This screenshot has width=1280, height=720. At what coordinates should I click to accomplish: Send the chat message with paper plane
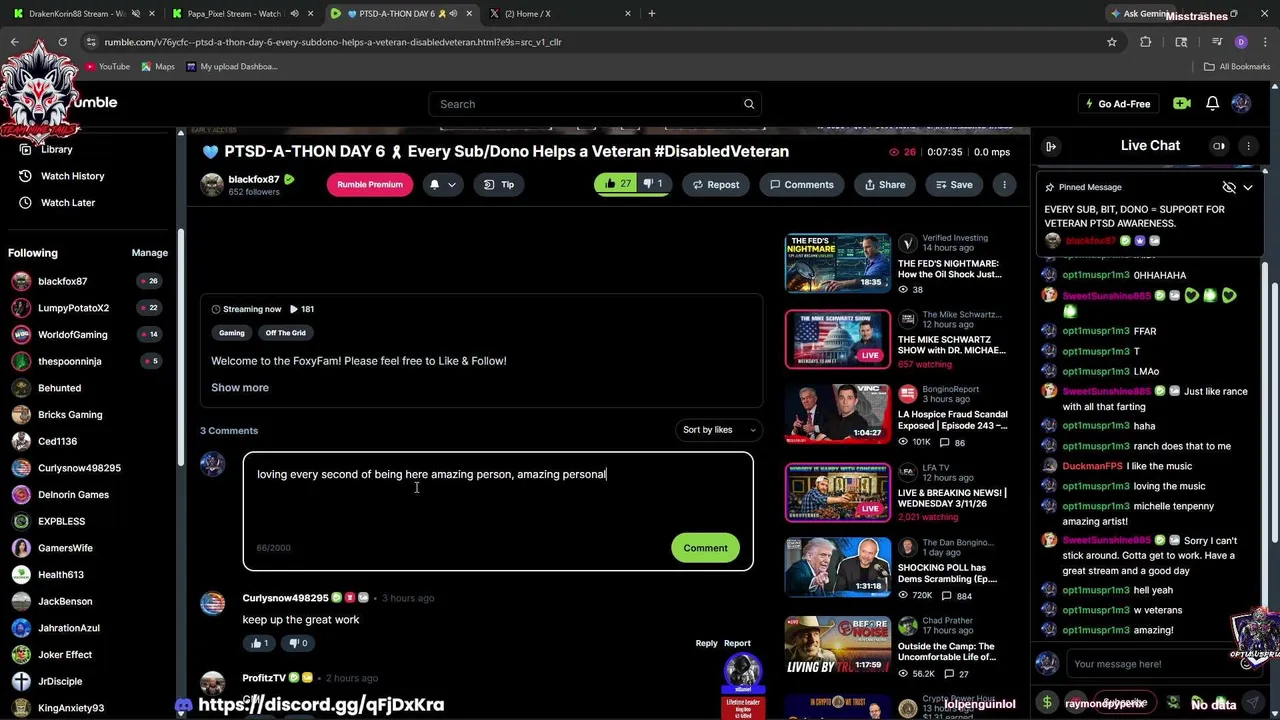1251,703
